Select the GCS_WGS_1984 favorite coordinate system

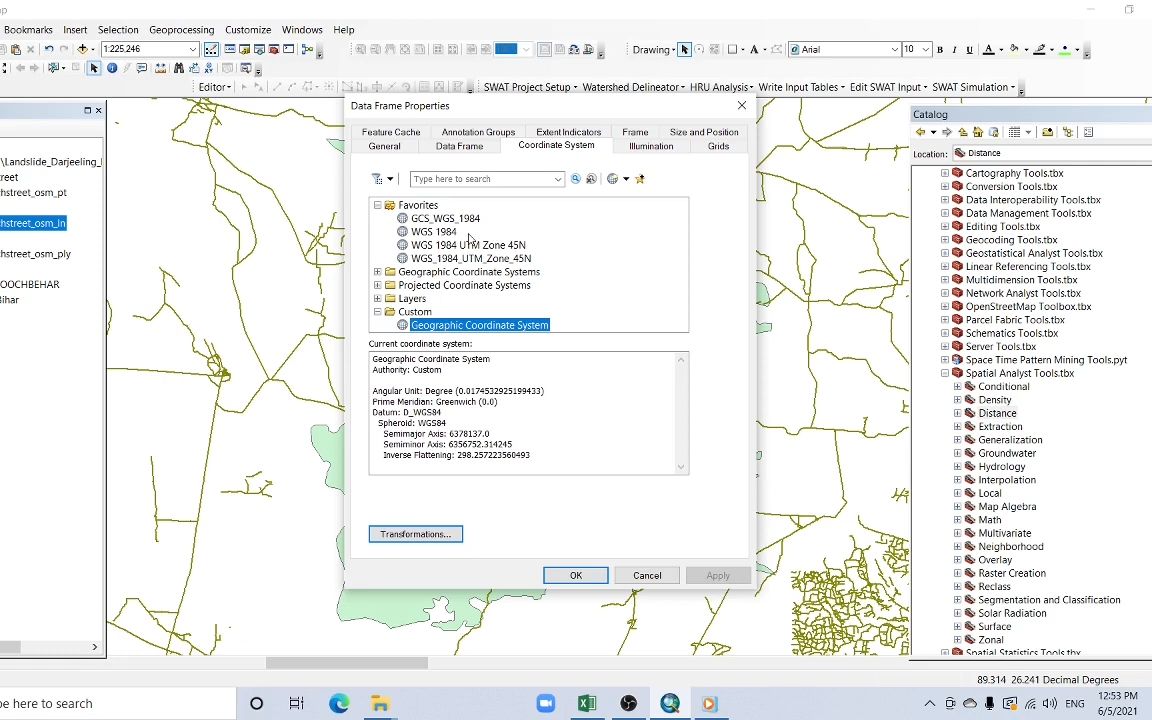click(445, 218)
